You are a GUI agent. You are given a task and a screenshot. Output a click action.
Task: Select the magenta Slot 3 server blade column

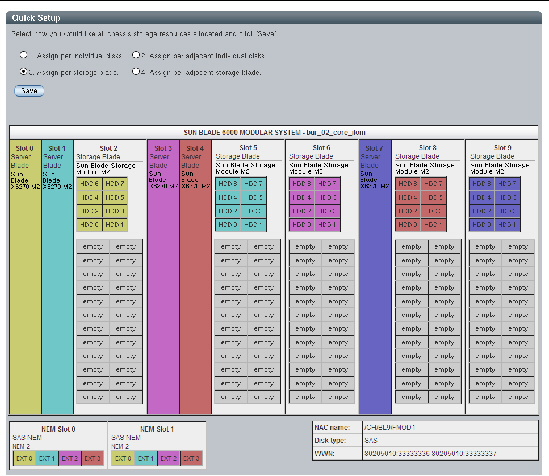point(164,277)
